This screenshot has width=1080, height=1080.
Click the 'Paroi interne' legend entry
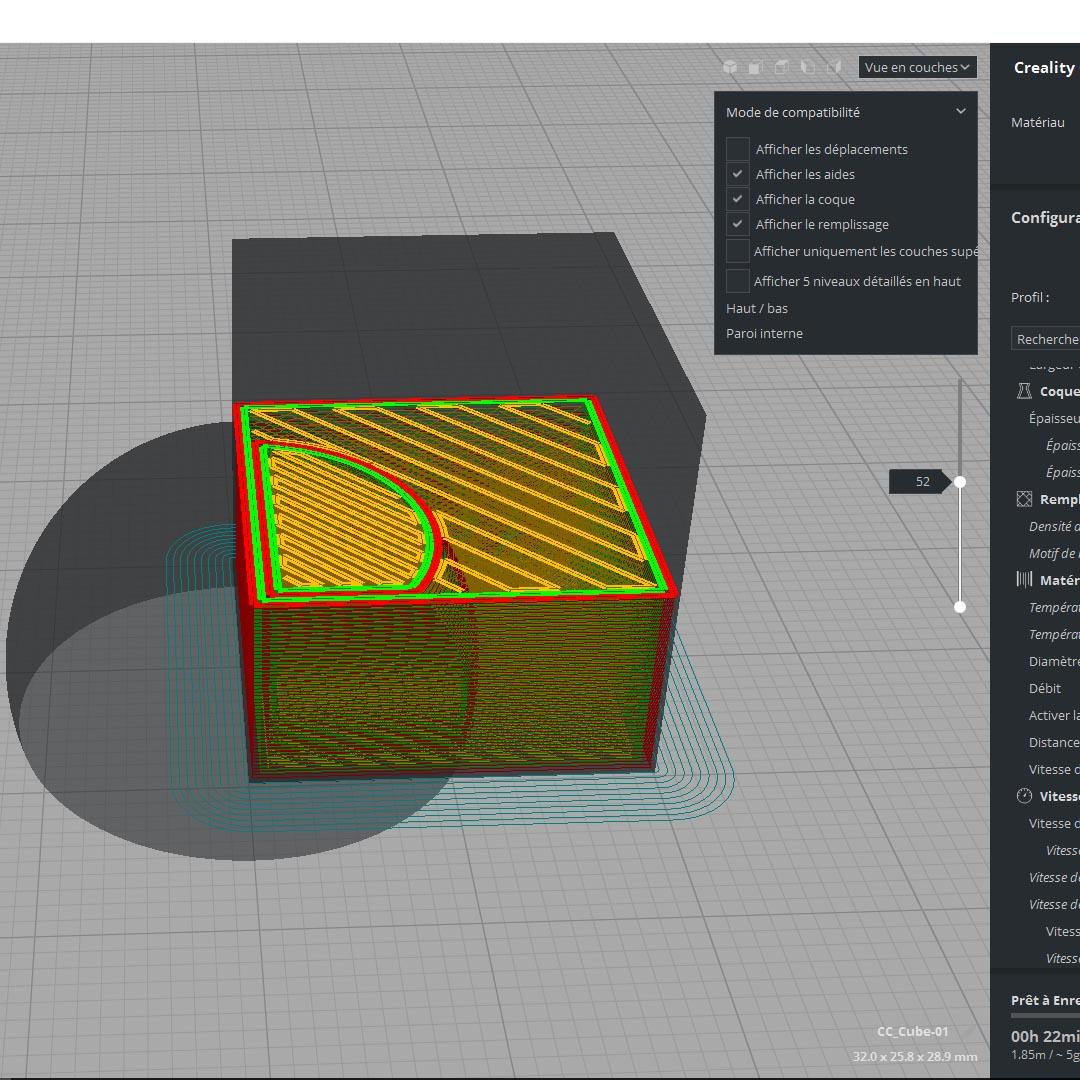(765, 333)
